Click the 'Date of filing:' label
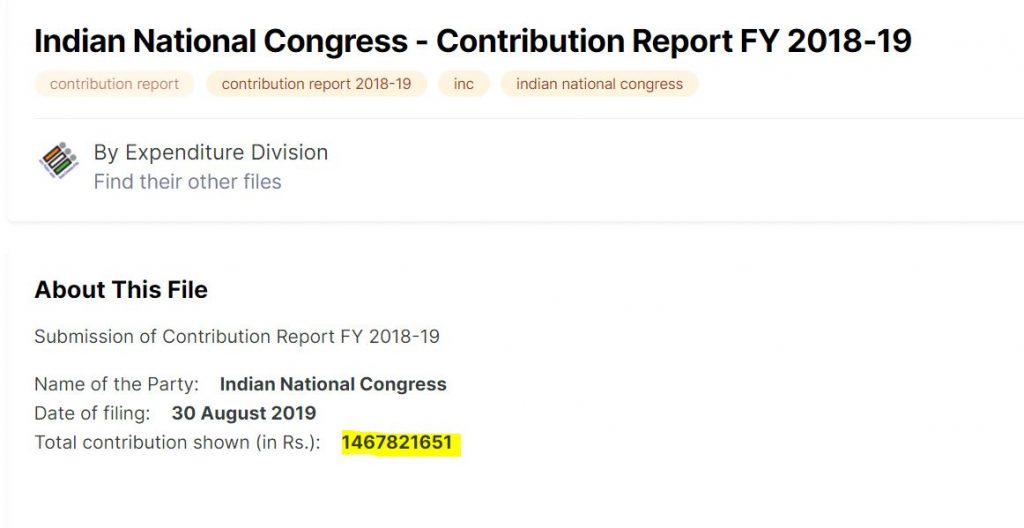Screen dimensions: 1024x528 (x=92, y=413)
